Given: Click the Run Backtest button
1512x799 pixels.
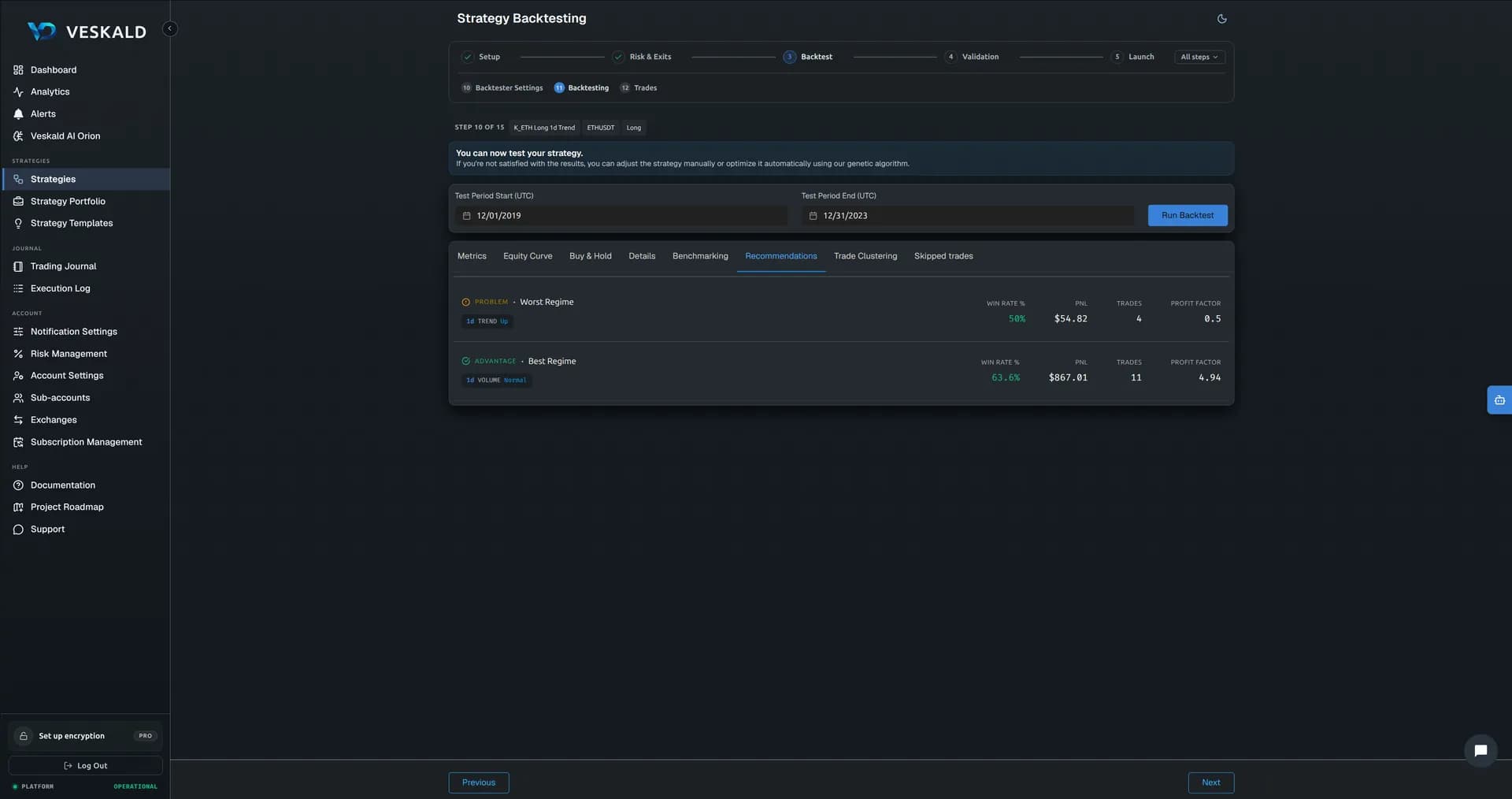Looking at the screenshot, I should (x=1188, y=216).
